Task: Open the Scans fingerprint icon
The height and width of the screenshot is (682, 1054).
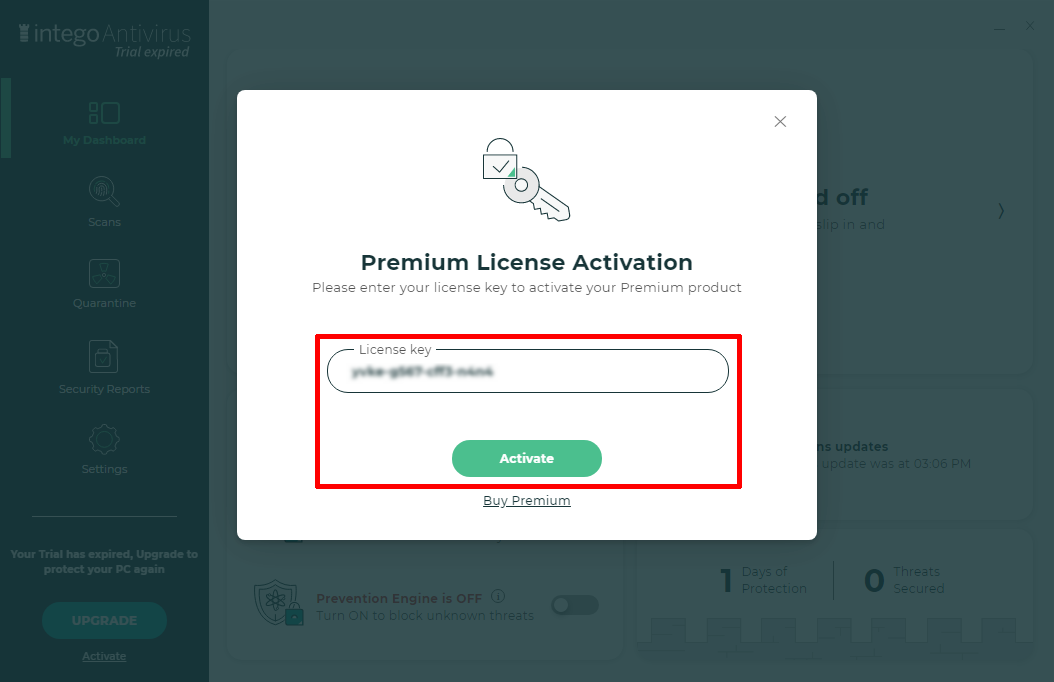Action: (x=104, y=190)
